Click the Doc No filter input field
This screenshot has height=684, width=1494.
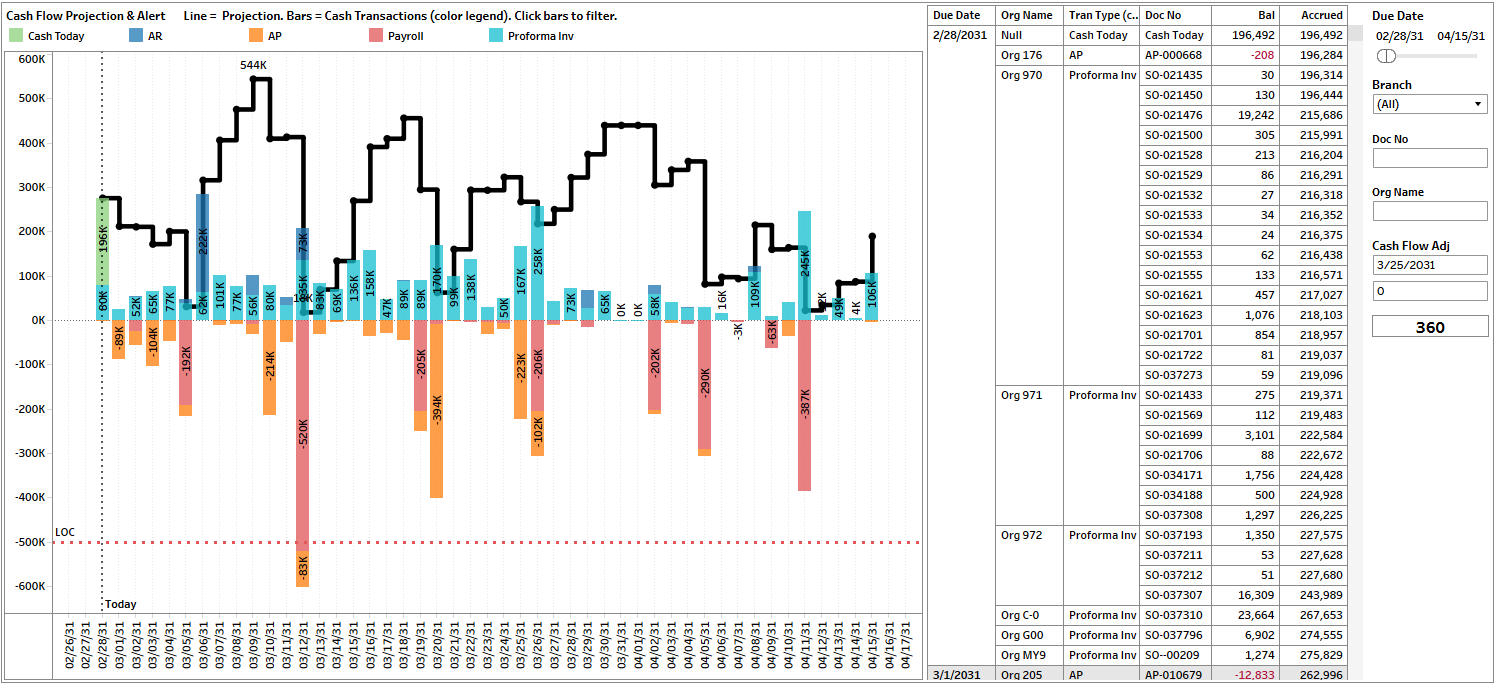coord(1429,158)
